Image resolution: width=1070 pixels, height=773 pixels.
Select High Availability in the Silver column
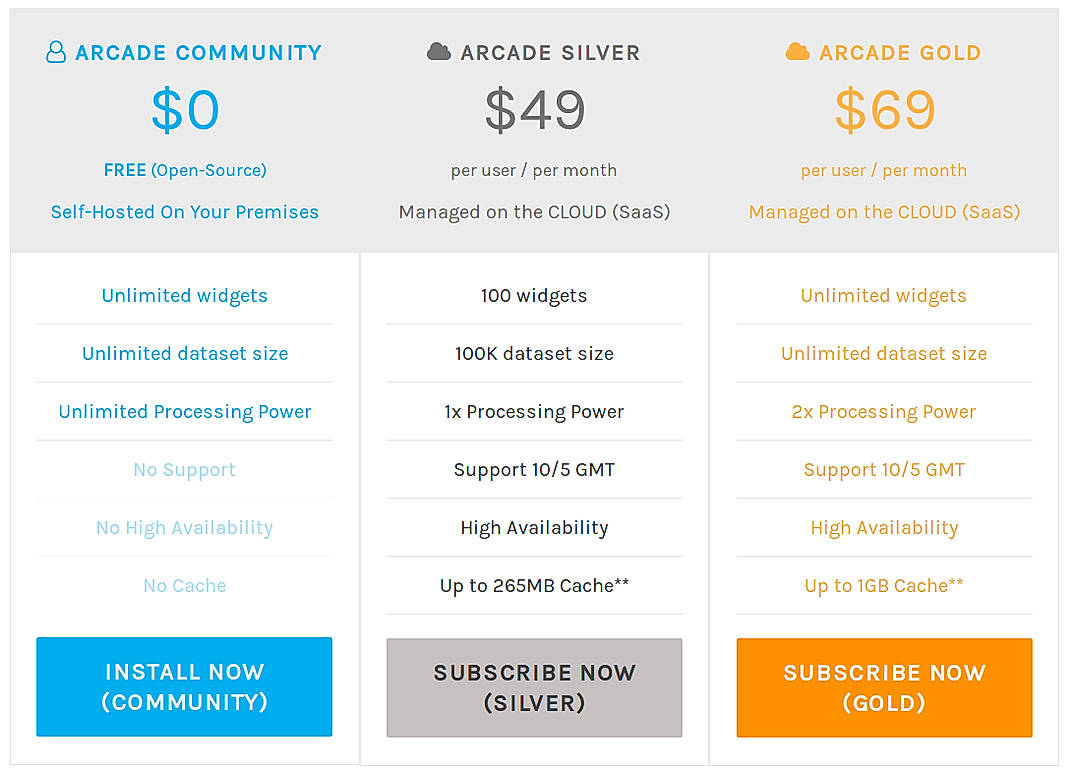click(534, 527)
